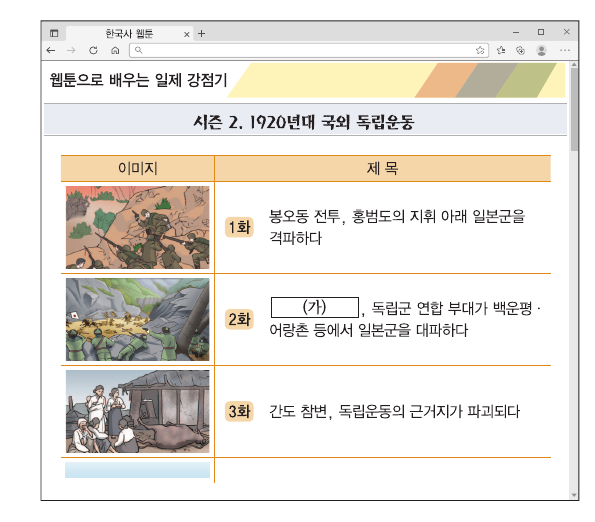The image size is (595, 522).
Task: Click the 백운평·어랑촌 episode title text
Action: coord(405,319)
